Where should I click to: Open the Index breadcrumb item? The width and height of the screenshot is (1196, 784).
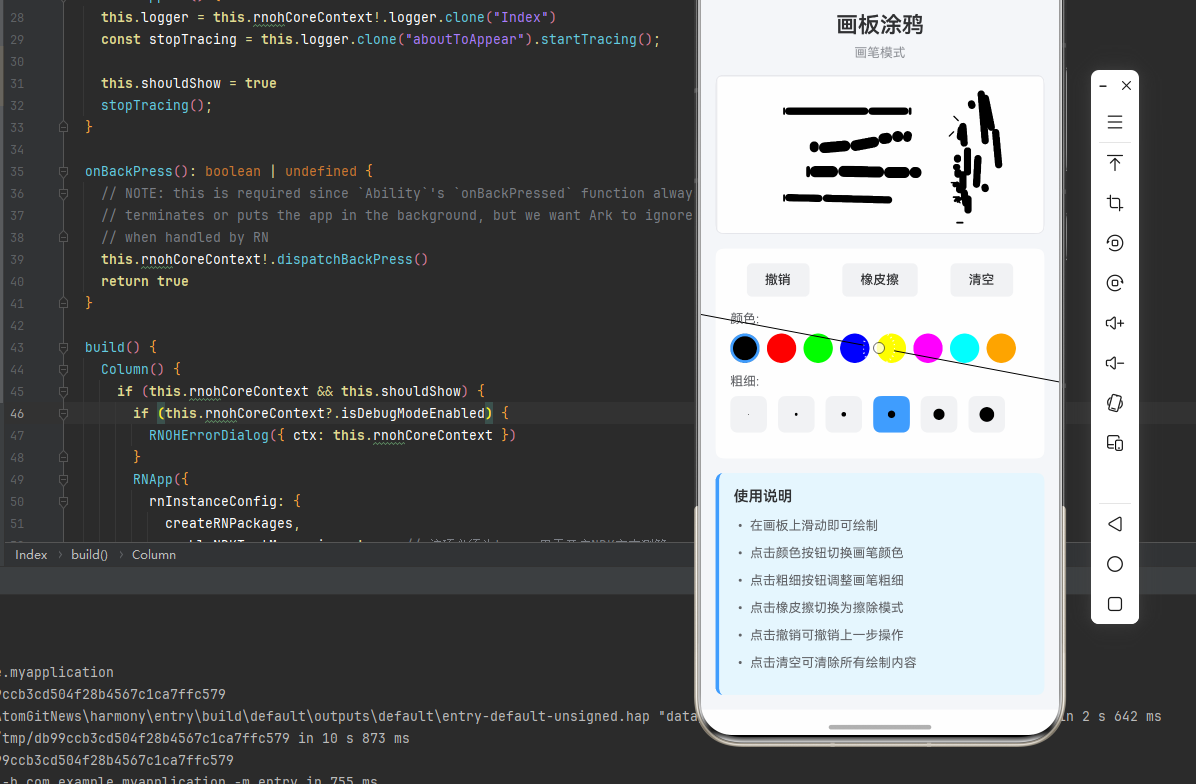[x=31, y=554]
